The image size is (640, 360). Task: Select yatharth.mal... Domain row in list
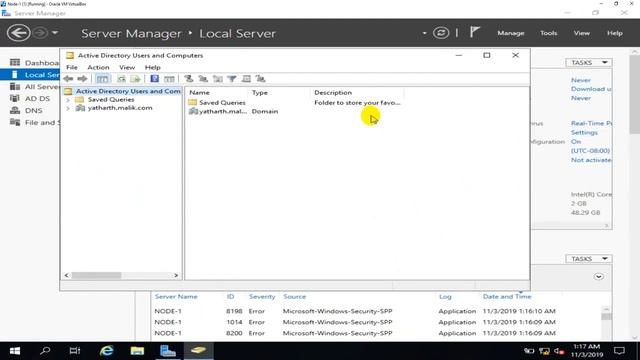[x=234, y=111]
